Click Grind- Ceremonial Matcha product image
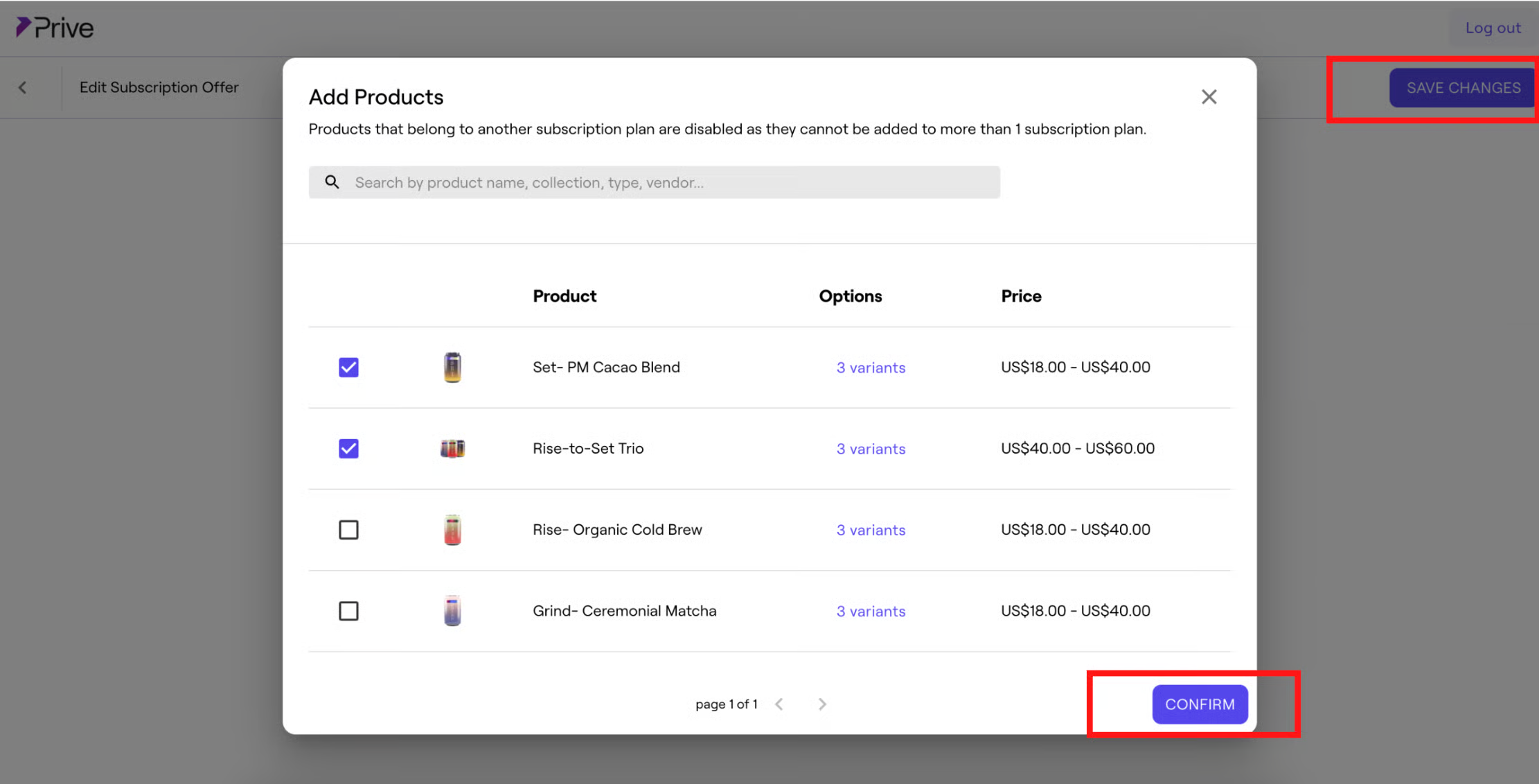The height and width of the screenshot is (784, 1539). [452, 611]
